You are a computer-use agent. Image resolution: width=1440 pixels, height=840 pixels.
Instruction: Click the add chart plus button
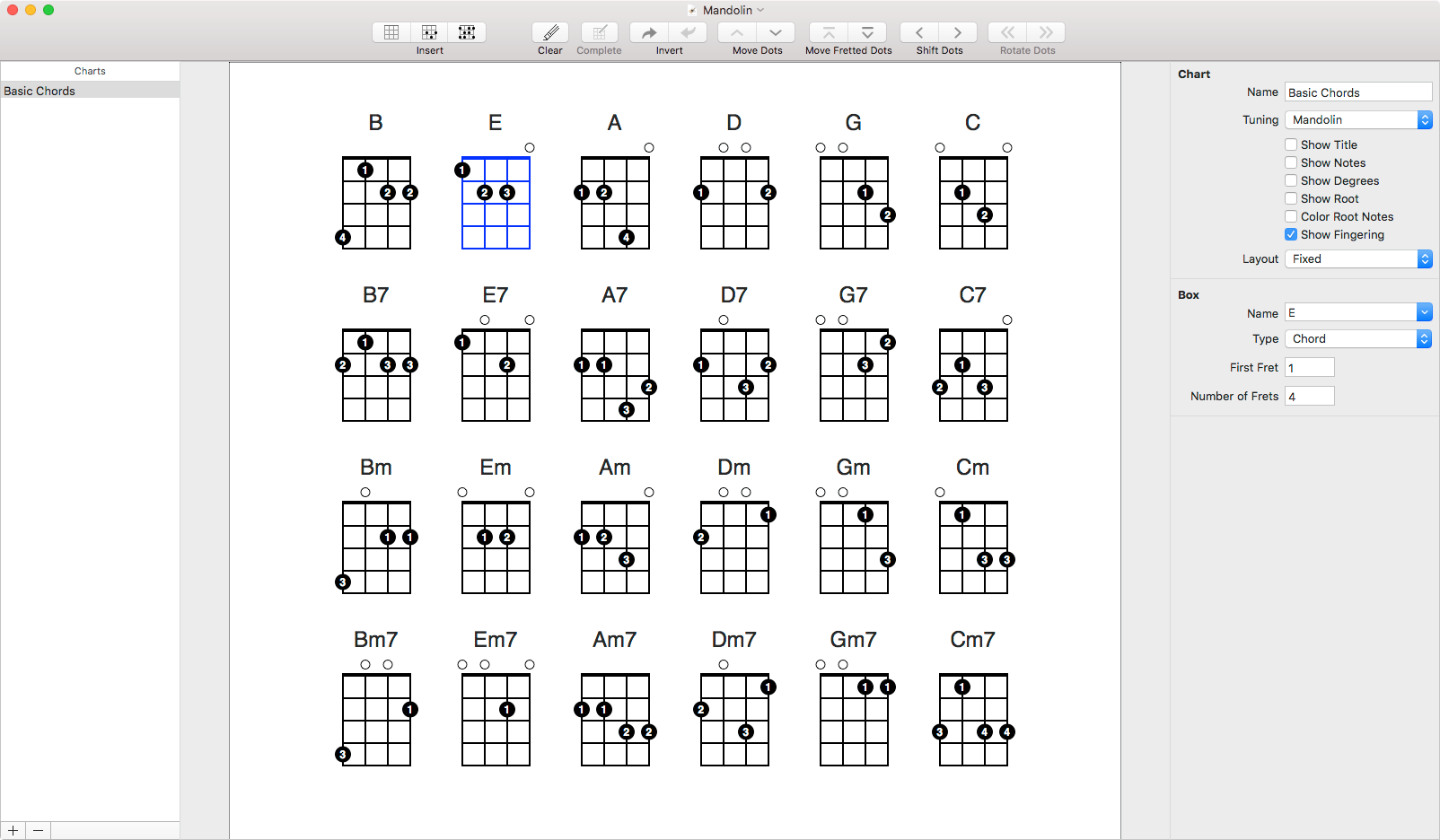click(x=13, y=831)
